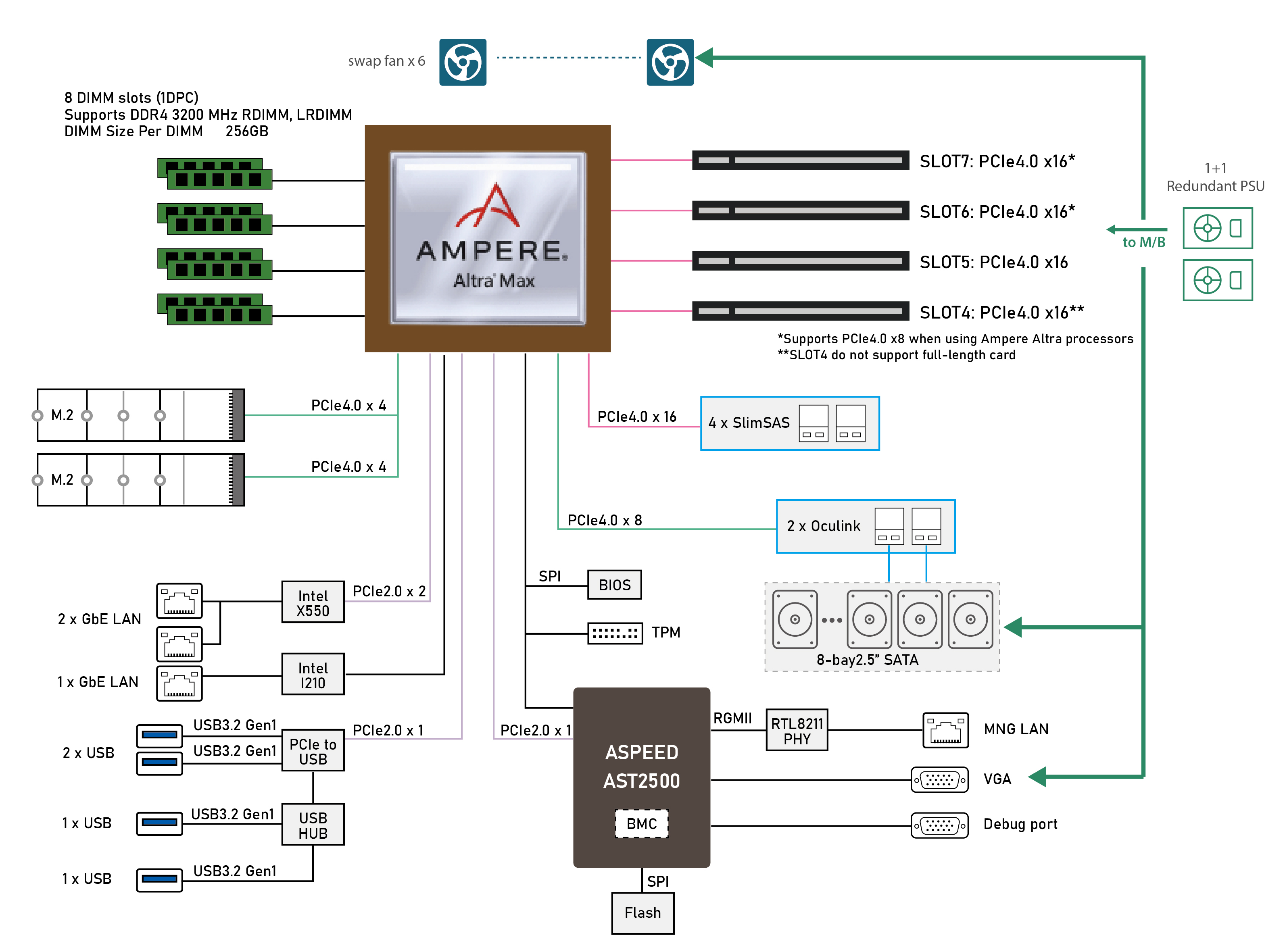Click the RTL8211 PHY block
Screen dimensions: 1285x952
797,730
